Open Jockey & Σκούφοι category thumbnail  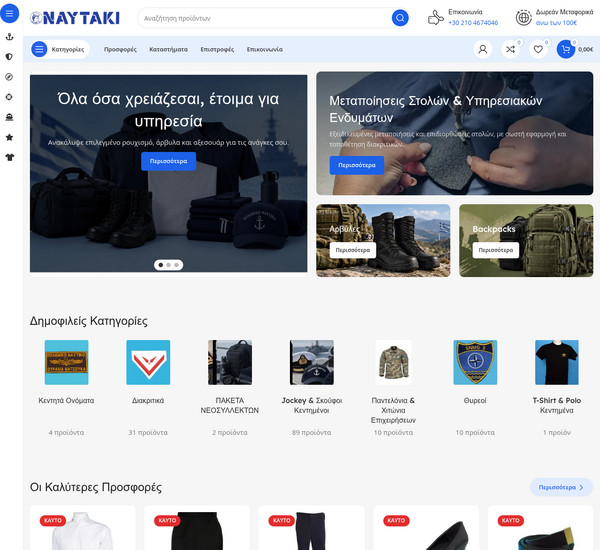click(x=312, y=362)
